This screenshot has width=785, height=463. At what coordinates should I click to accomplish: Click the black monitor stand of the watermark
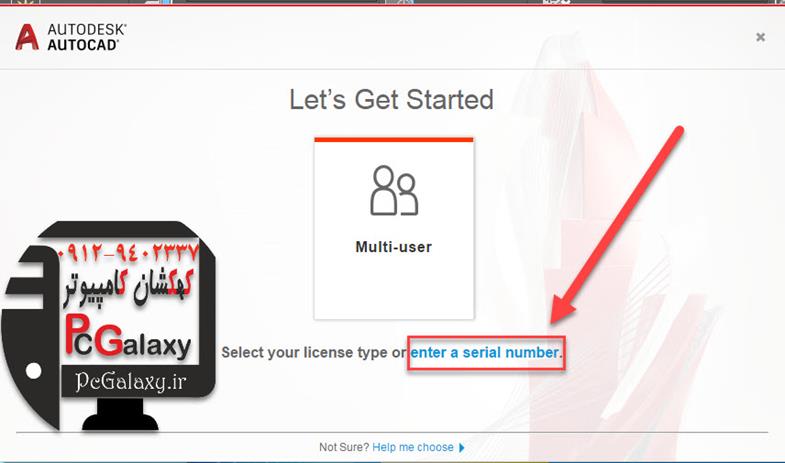[x=120, y=414]
